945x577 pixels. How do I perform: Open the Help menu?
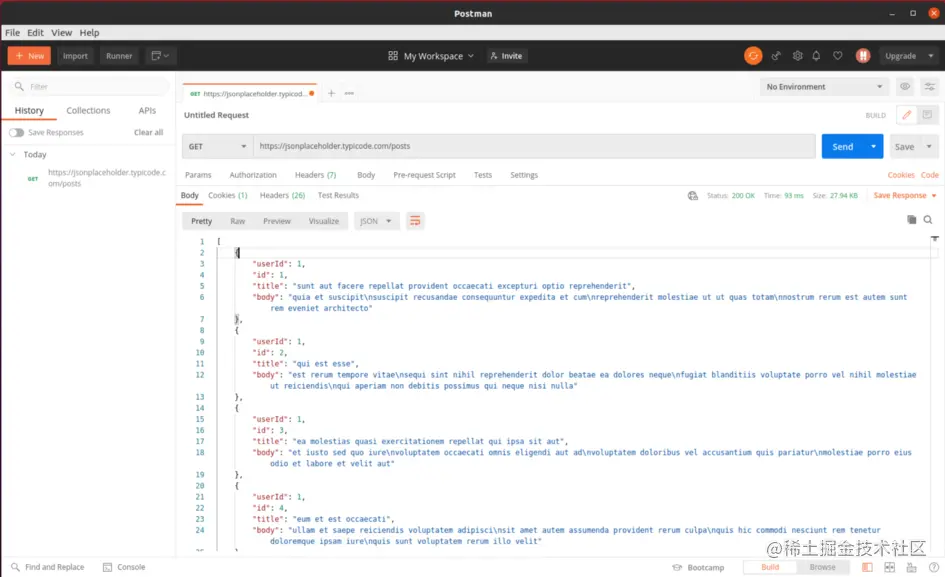[x=89, y=33]
